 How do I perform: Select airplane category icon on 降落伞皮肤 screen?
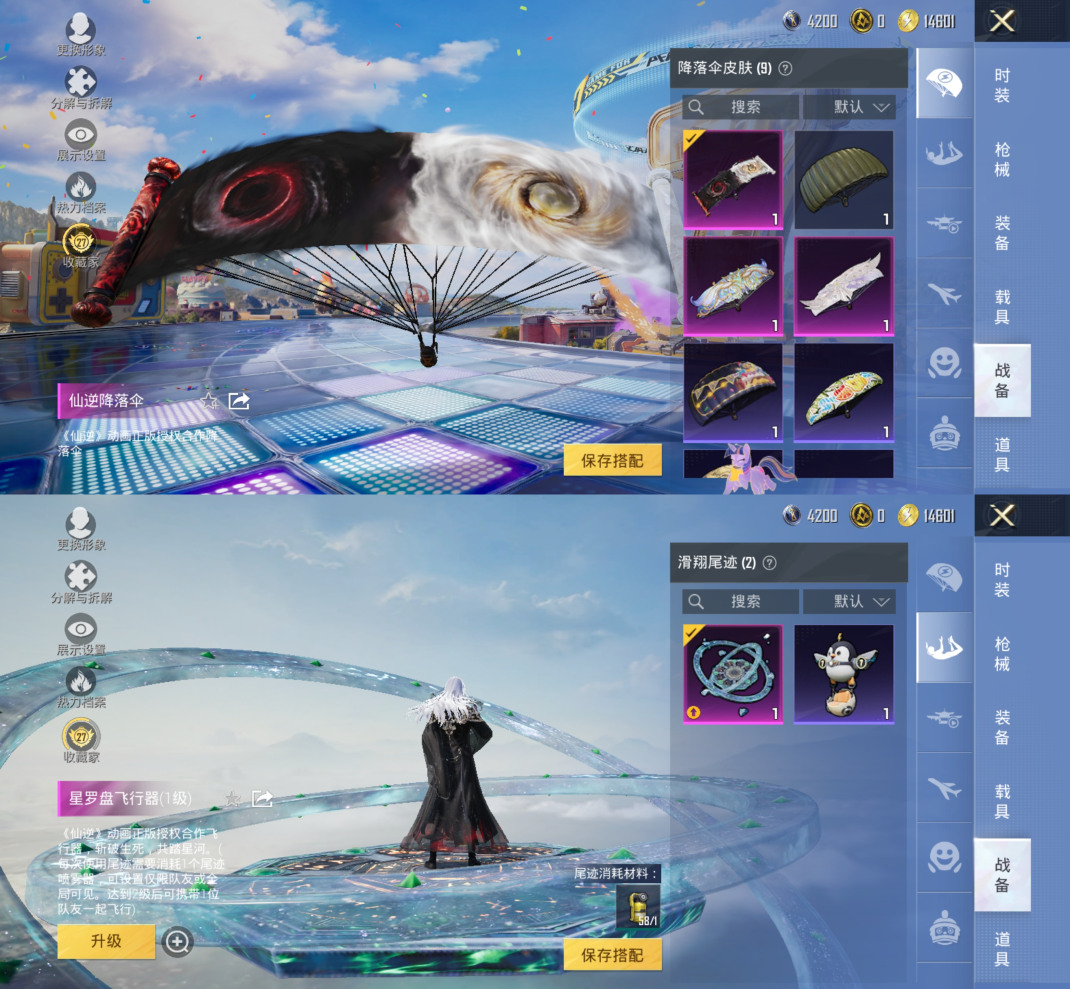[944, 293]
